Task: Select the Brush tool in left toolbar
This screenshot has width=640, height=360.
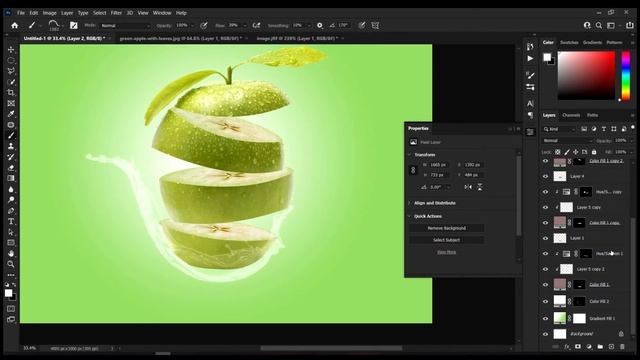Action: [x=11, y=136]
